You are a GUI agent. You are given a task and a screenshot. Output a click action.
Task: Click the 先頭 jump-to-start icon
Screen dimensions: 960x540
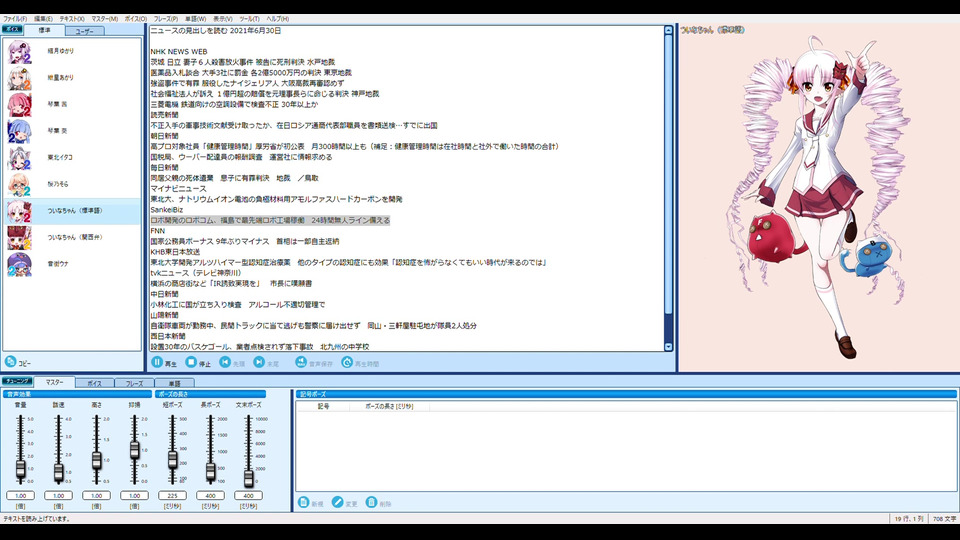225,362
